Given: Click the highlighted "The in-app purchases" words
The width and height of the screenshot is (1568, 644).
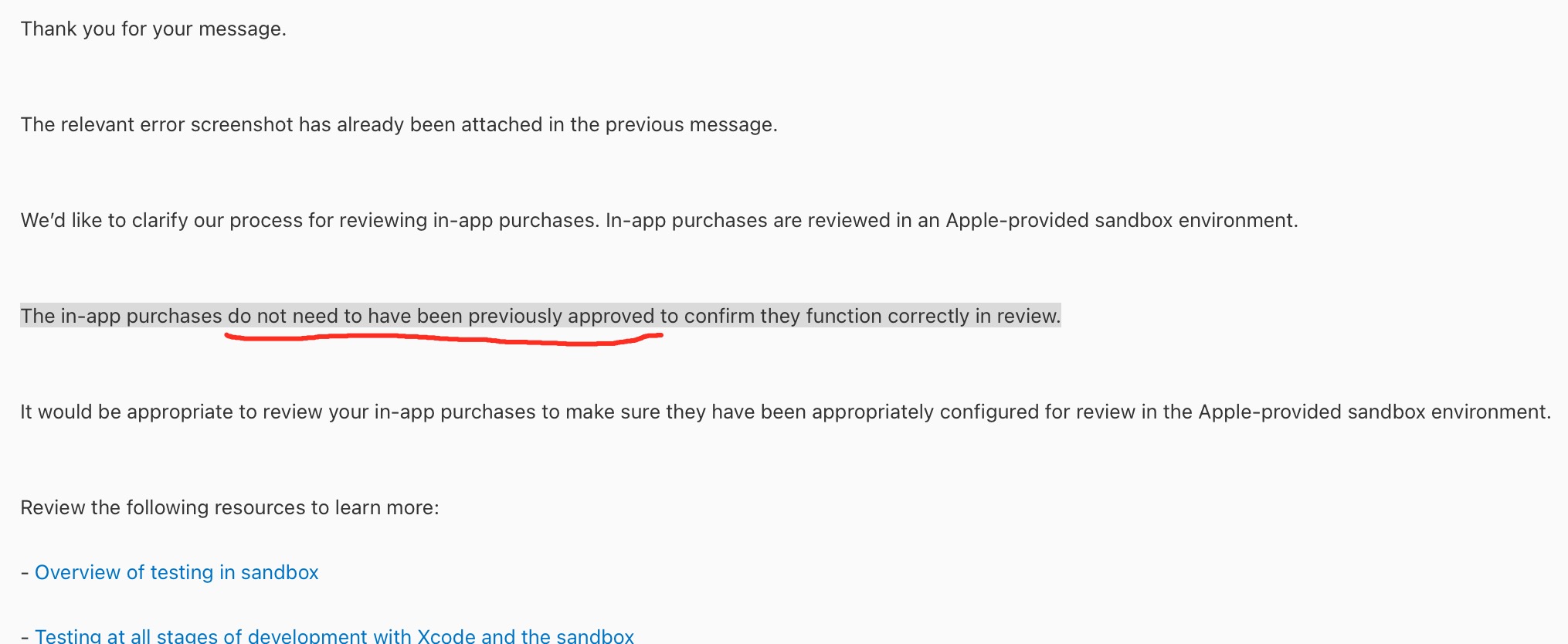Looking at the screenshot, I should (121, 317).
